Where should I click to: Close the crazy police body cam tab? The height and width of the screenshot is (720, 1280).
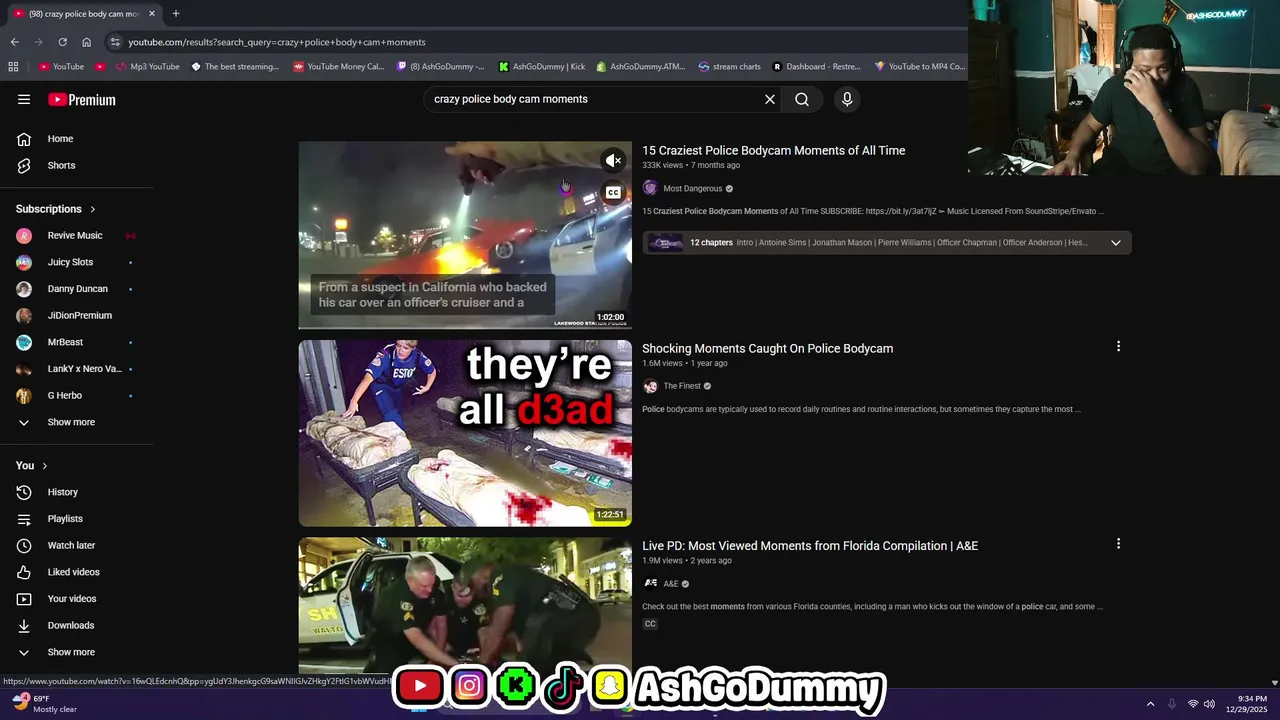click(x=152, y=14)
